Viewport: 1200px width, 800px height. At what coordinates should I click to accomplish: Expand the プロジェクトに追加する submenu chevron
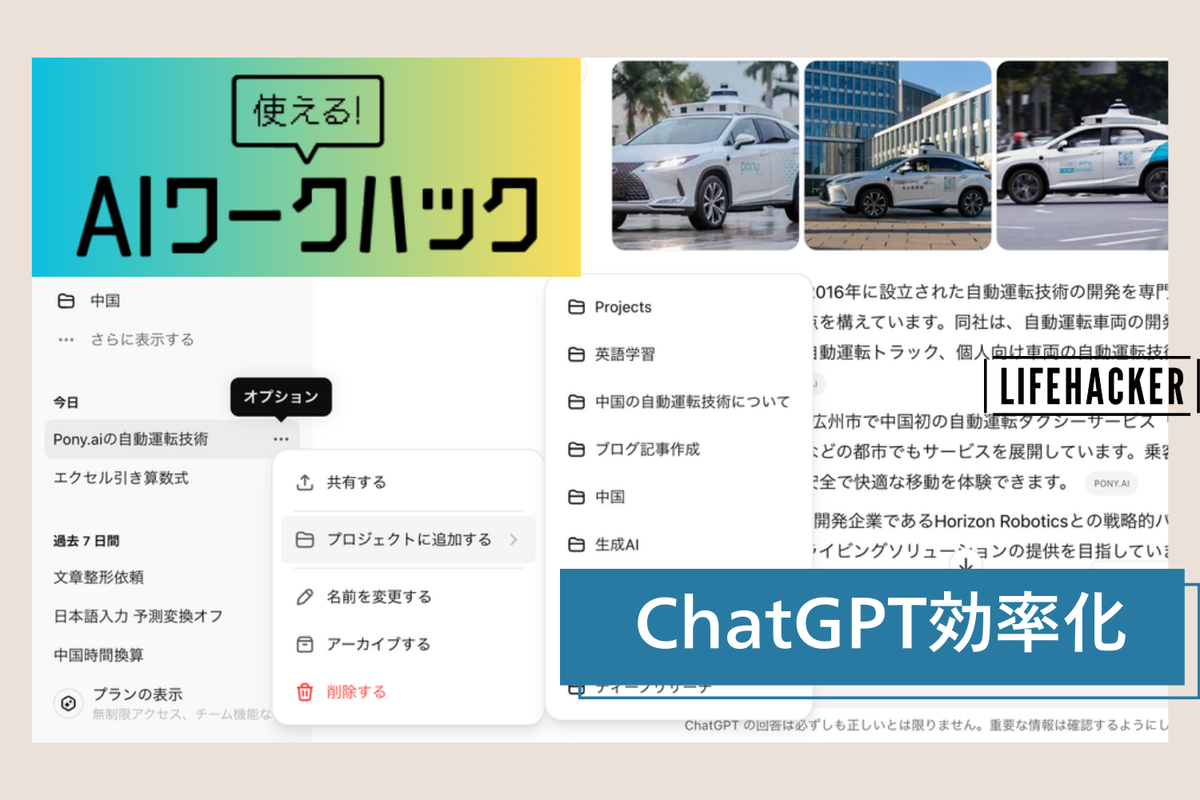pos(513,540)
